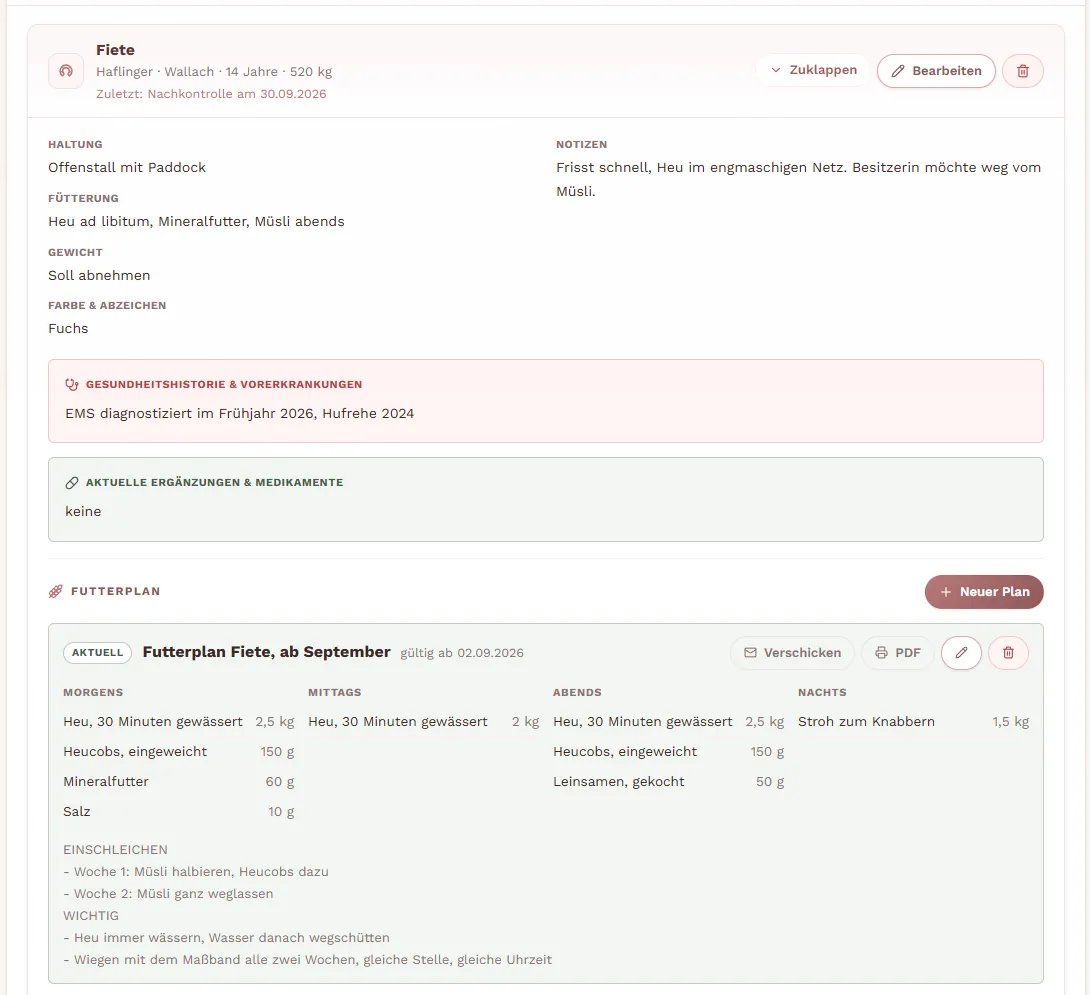This screenshot has width=1090, height=995.
Task: Click the horse name 'Fiete' heading
Action: point(115,50)
